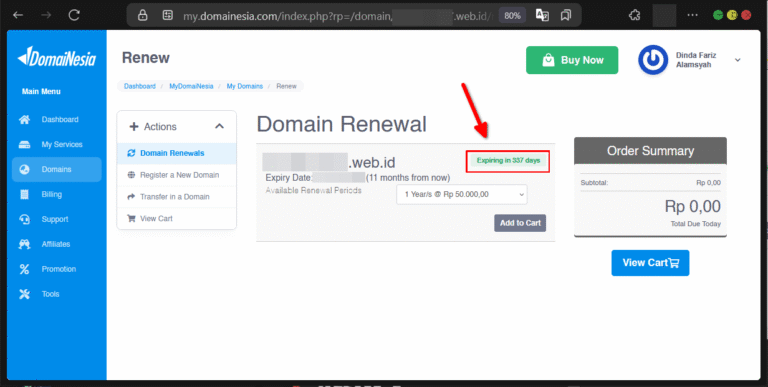Click the Domain Renewals refresh icon
The height and width of the screenshot is (387, 768).
pos(131,153)
